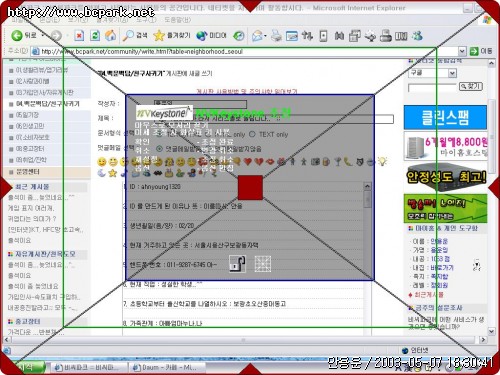Click the red center square keystone handle
This screenshot has height=375, width=500.
point(250,188)
